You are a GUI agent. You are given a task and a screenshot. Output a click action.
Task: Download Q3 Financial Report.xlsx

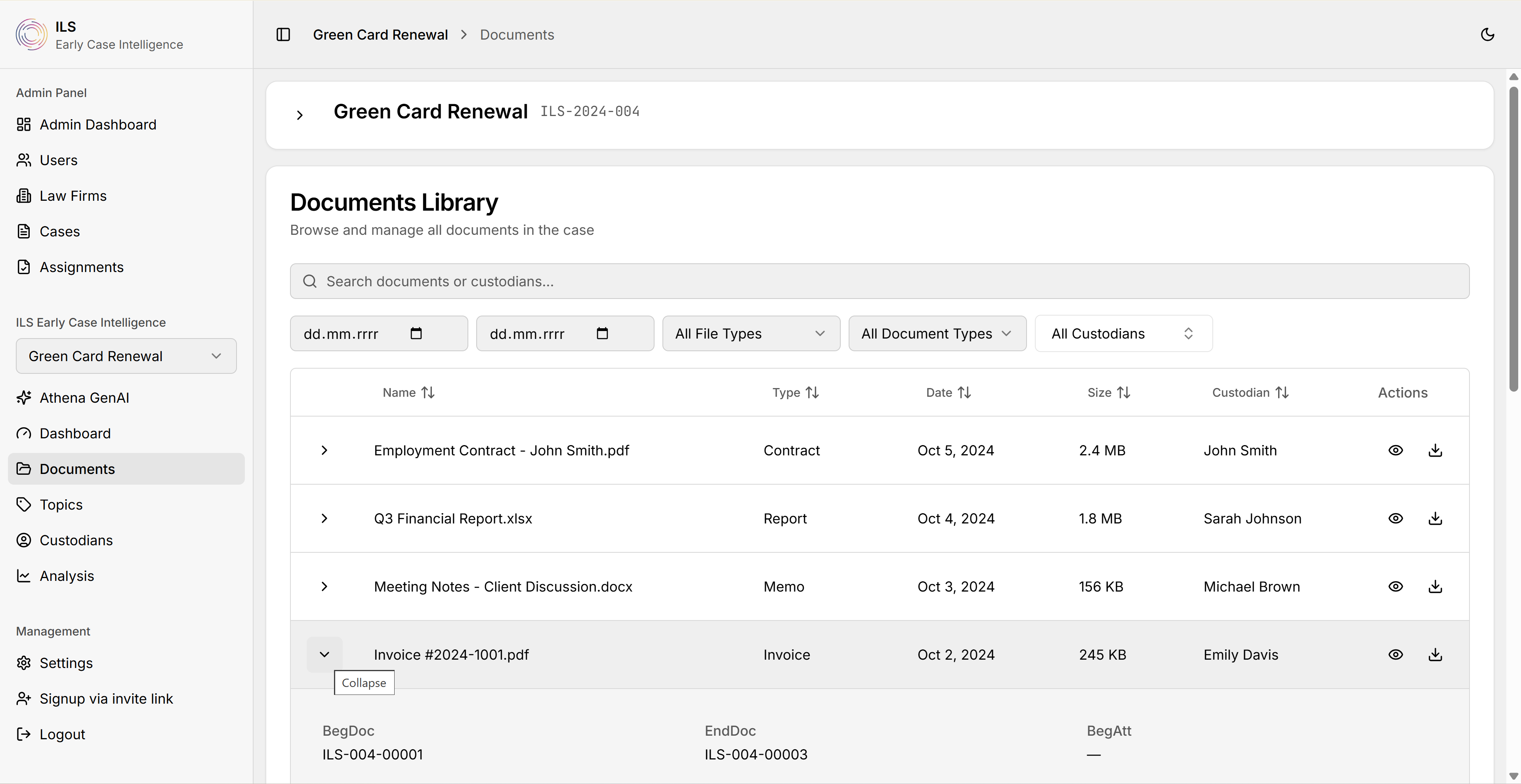(1435, 519)
